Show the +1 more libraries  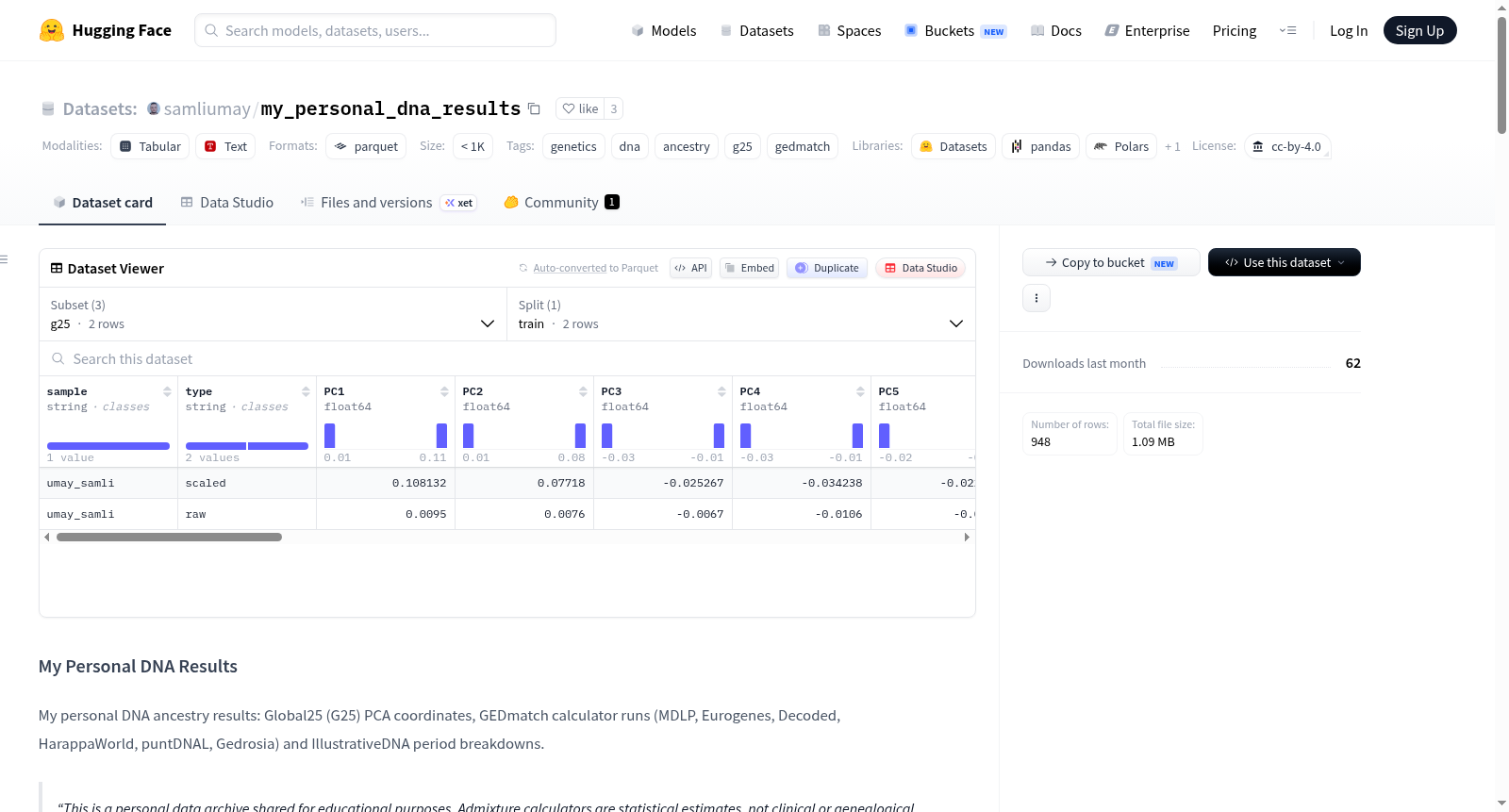pos(1172,146)
